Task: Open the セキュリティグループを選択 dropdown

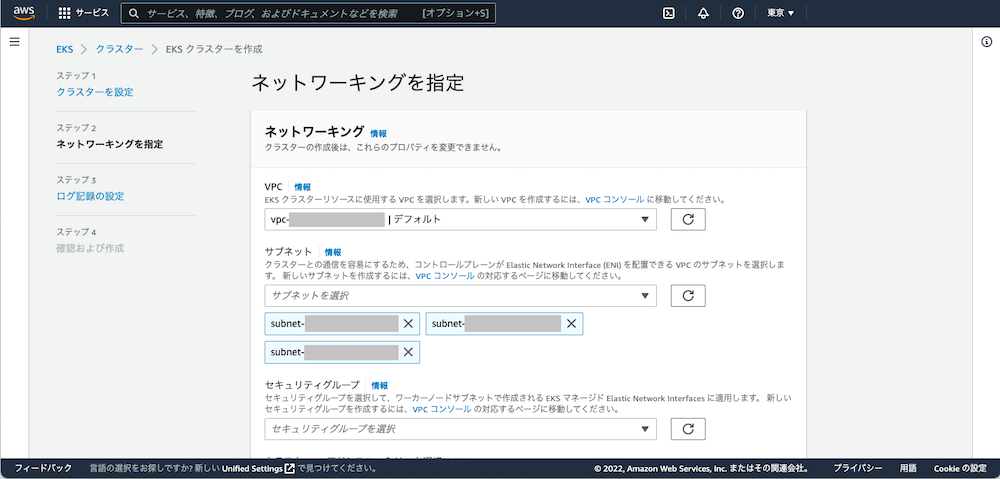Action: coord(460,429)
